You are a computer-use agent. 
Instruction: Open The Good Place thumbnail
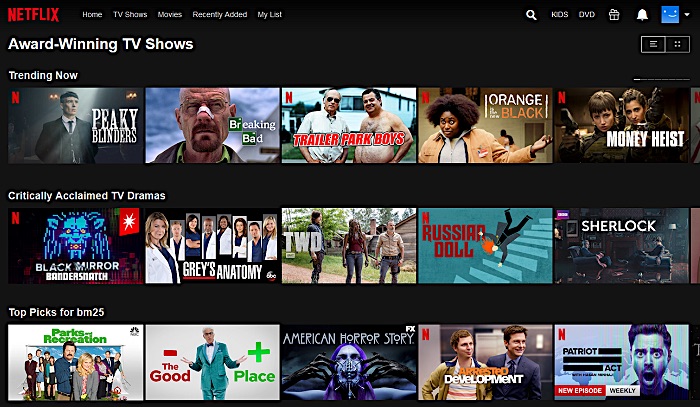pos(212,362)
